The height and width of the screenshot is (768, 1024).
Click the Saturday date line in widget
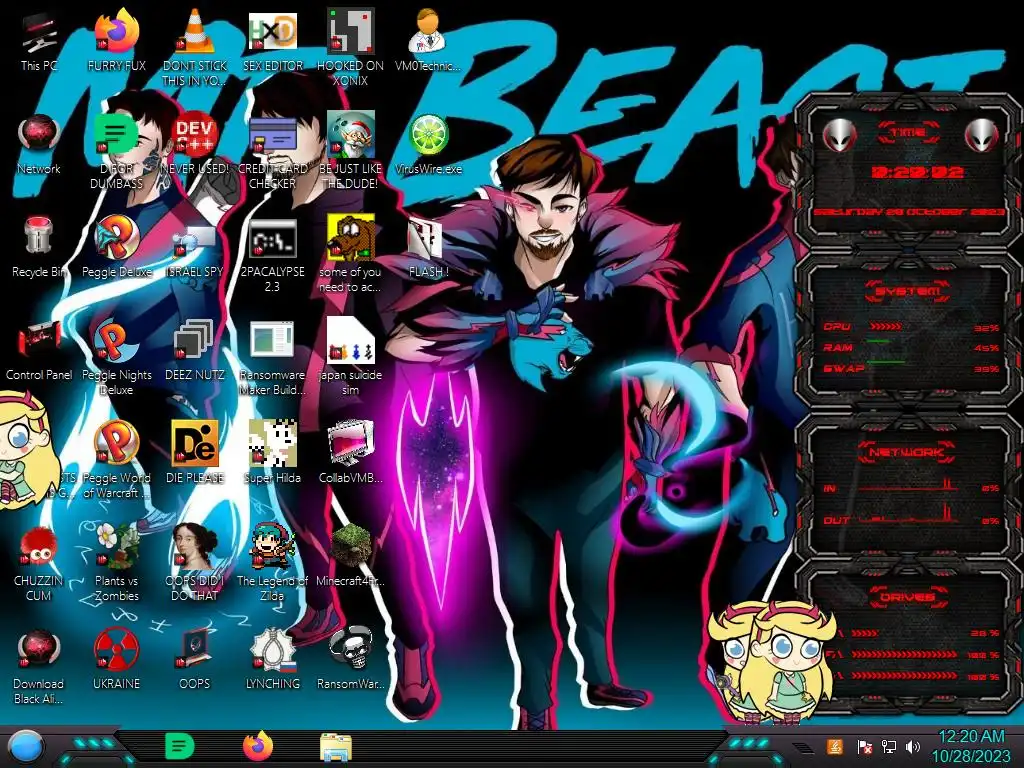tap(909, 212)
